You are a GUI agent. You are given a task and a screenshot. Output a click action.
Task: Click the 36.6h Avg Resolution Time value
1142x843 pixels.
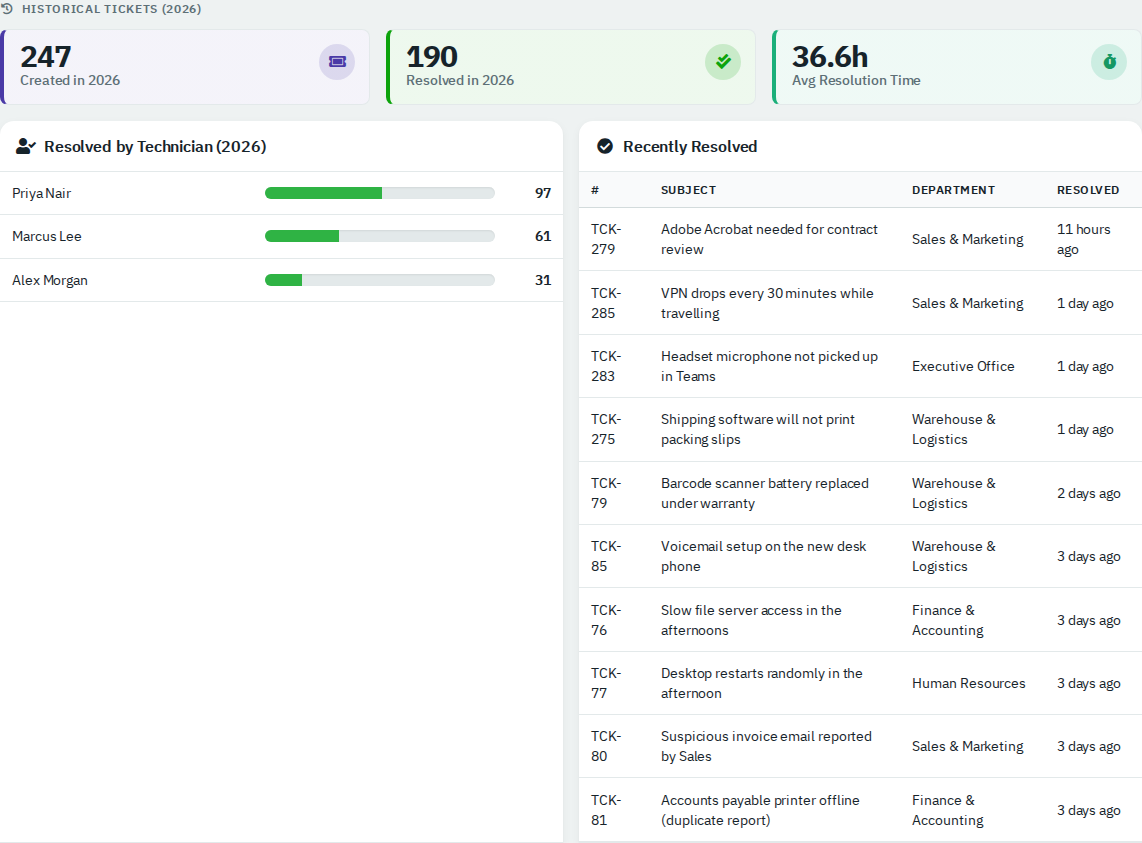pyautogui.click(x=830, y=57)
